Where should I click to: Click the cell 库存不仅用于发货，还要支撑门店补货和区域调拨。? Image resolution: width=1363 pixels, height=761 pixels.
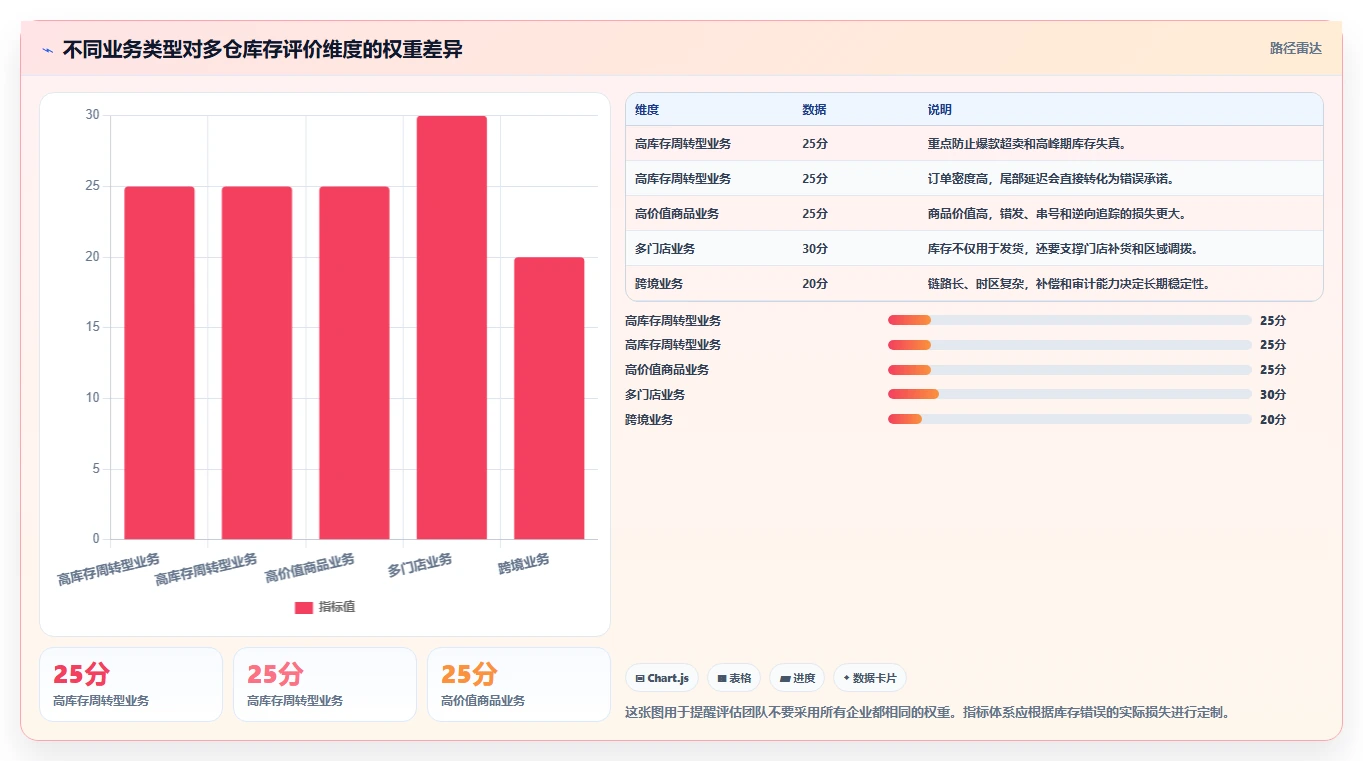point(1063,249)
